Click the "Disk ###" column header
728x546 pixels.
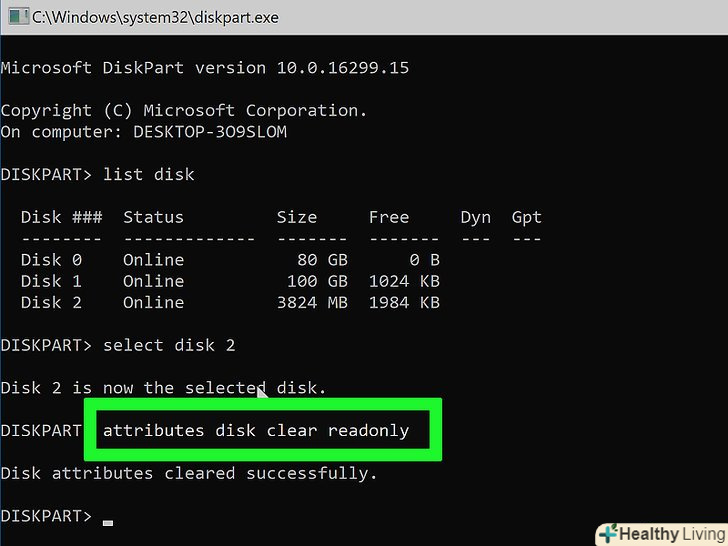point(60,217)
